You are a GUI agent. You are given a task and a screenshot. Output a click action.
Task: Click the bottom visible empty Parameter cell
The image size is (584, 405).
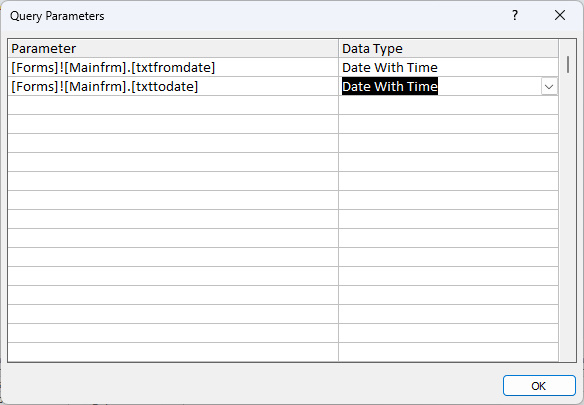click(173, 352)
